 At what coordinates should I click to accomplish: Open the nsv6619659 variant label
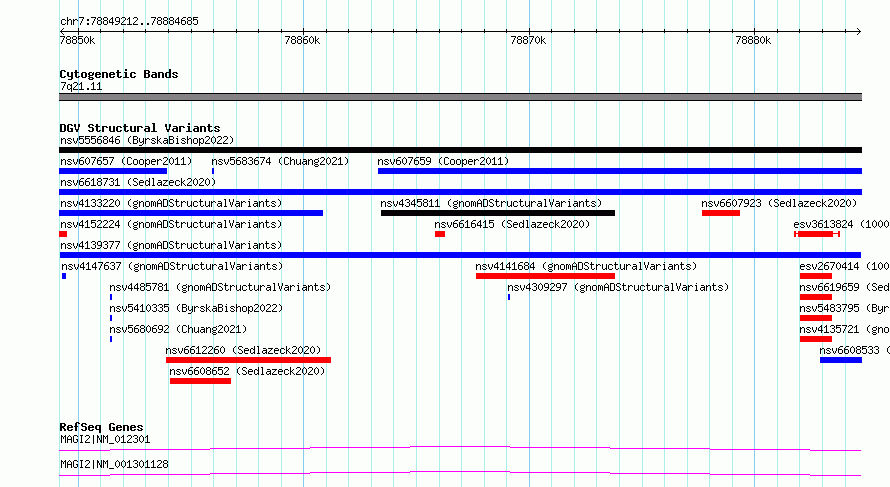click(845, 287)
